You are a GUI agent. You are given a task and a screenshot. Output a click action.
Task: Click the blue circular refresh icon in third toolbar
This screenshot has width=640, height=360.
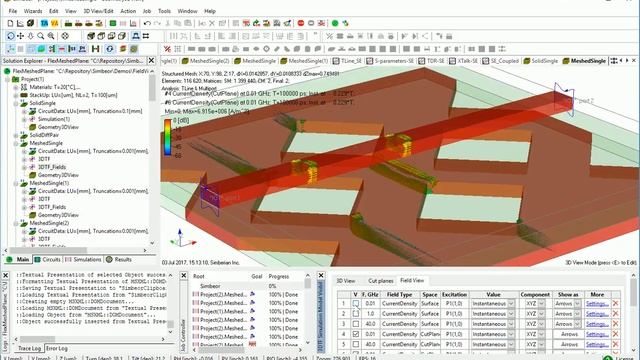pyautogui.click(x=109, y=49)
